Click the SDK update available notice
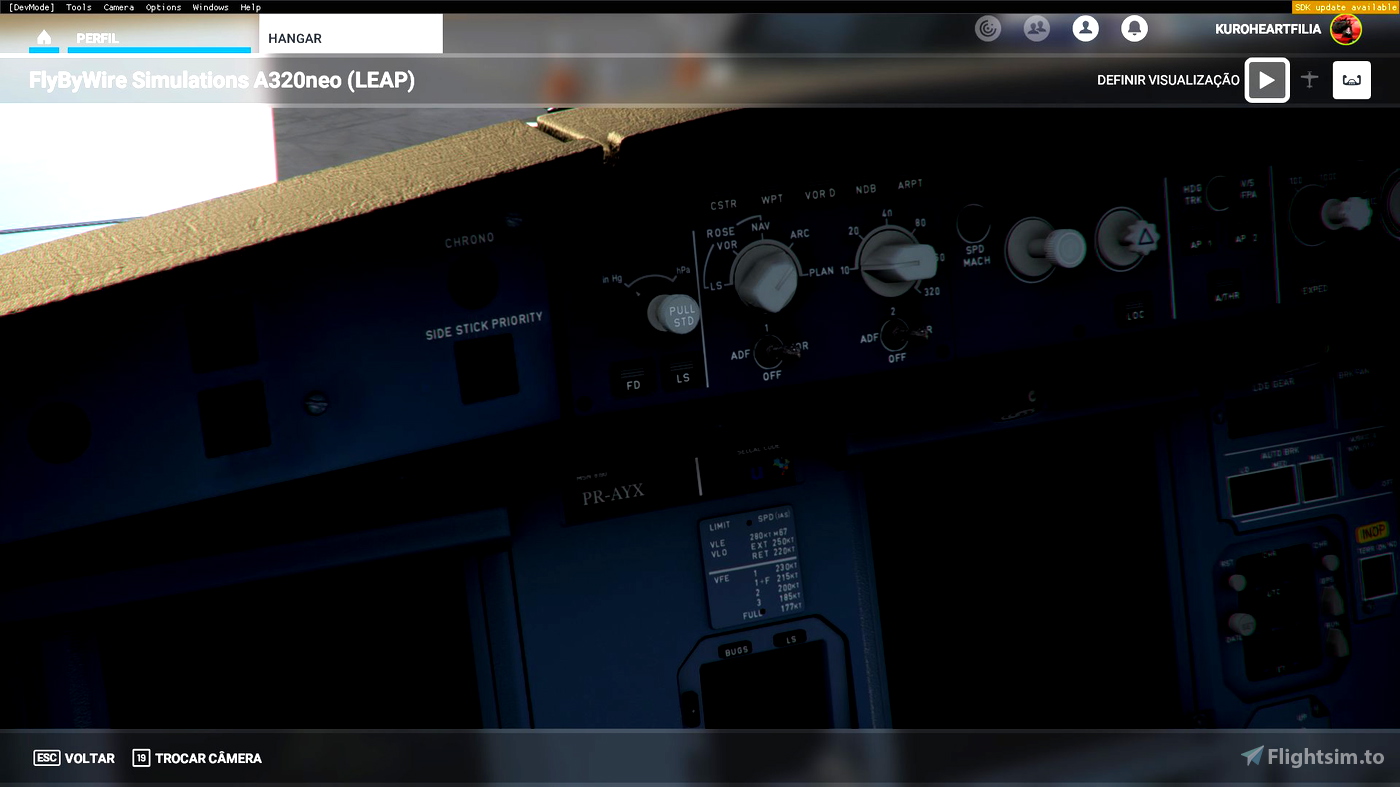 (x=1345, y=7)
